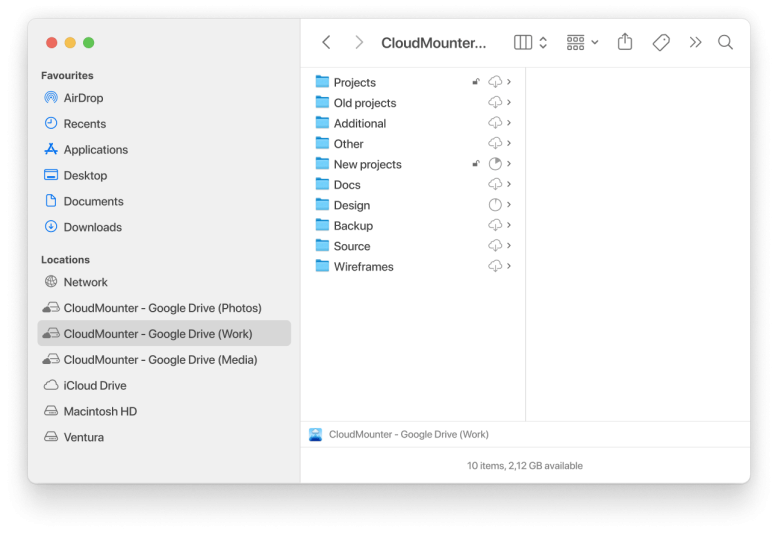This screenshot has height=534, width=778.
Task: Click cloud download icon for Additional
Action: (495, 123)
